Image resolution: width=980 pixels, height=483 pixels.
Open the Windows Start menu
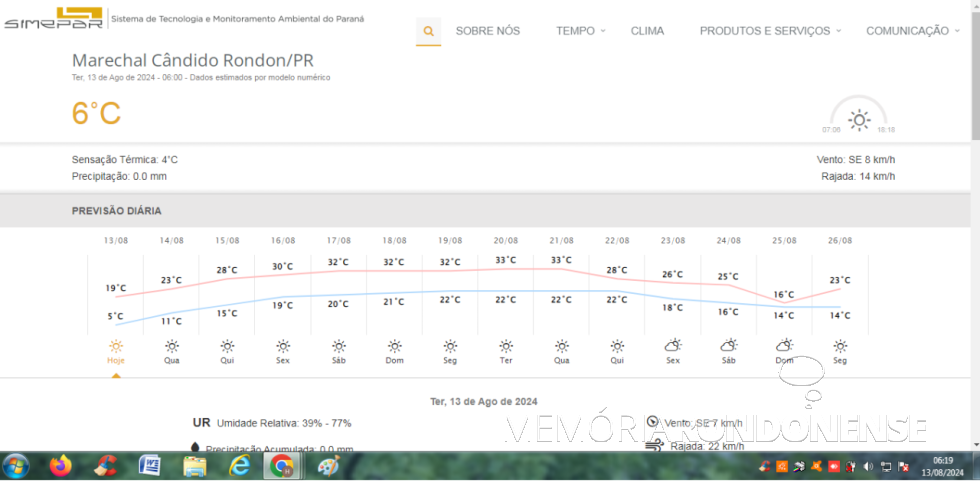click(16, 466)
